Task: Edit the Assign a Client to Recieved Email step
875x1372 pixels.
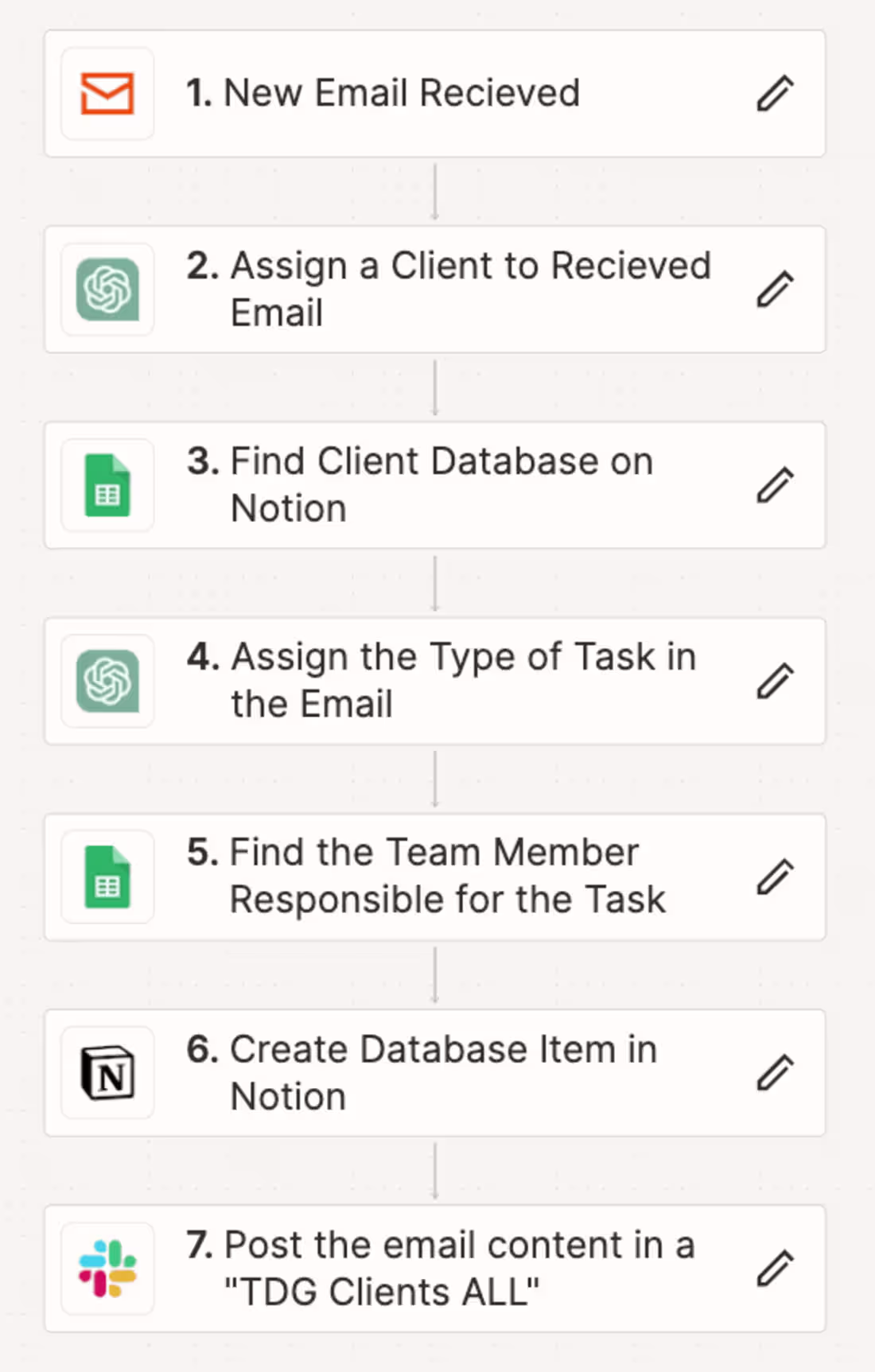Action: (776, 289)
